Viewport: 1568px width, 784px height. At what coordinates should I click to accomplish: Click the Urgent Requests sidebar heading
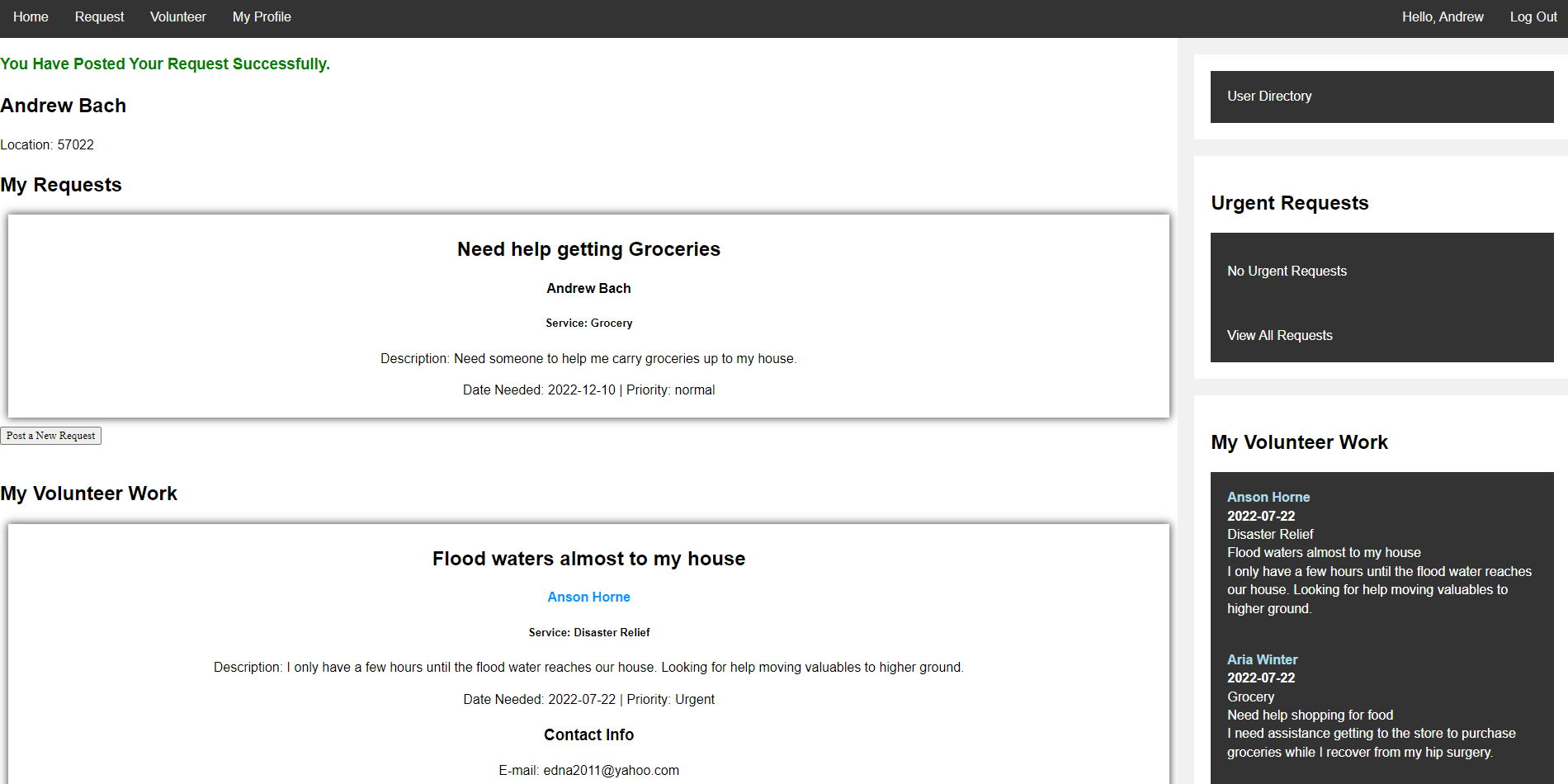1289,203
